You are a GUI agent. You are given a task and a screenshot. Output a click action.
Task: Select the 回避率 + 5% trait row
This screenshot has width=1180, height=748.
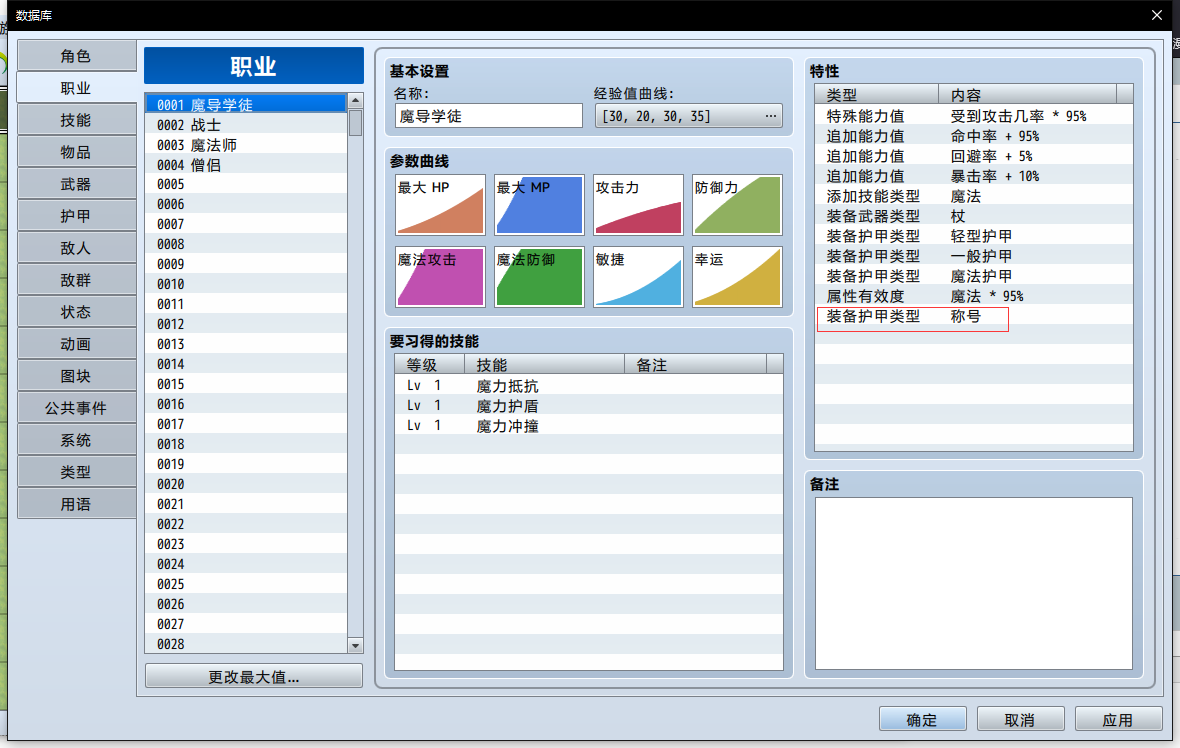pos(974,156)
